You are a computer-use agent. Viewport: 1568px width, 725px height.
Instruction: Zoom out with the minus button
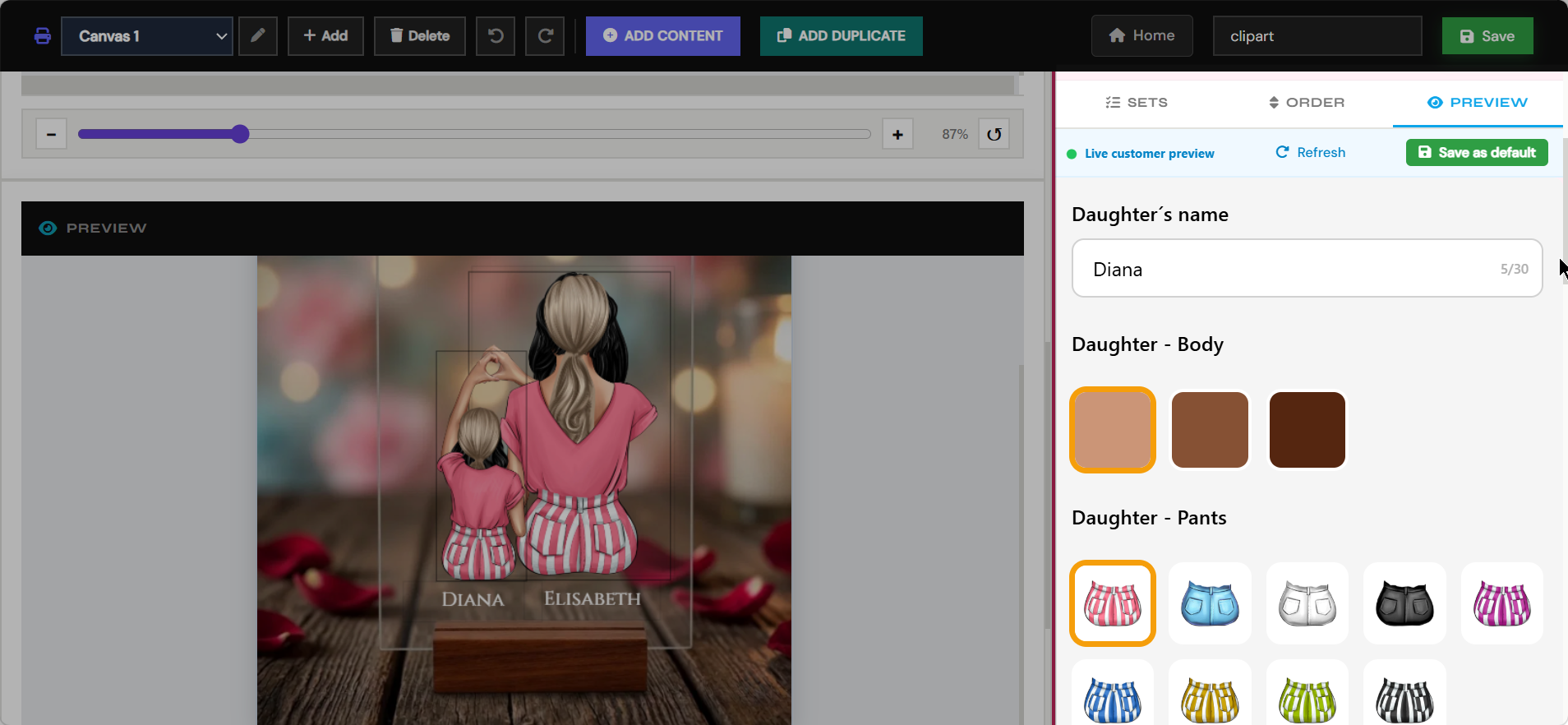51,134
